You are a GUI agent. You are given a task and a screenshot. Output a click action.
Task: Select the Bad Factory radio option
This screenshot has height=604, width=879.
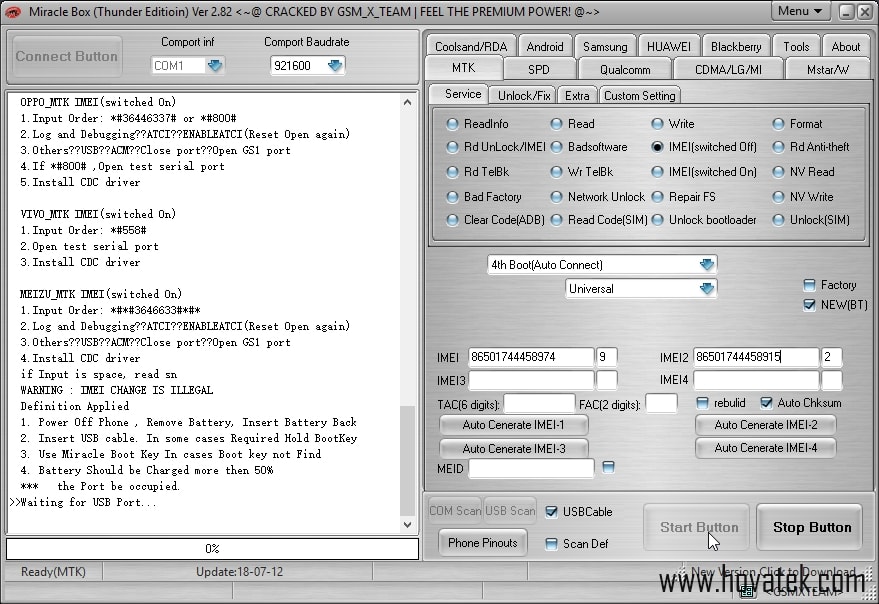pyautogui.click(x=452, y=197)
